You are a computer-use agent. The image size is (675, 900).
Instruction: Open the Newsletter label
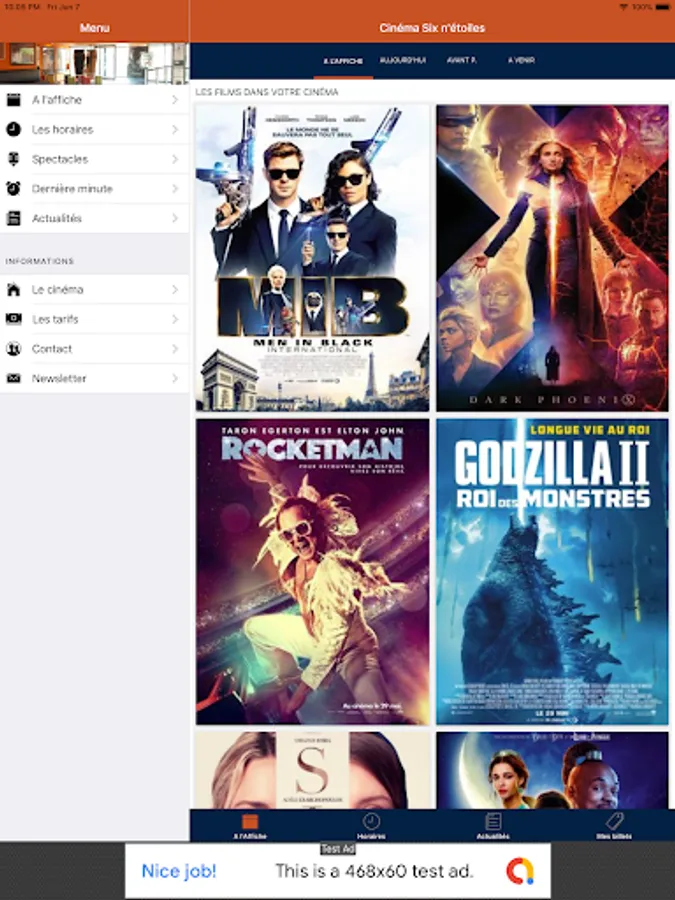pos(59,378)
